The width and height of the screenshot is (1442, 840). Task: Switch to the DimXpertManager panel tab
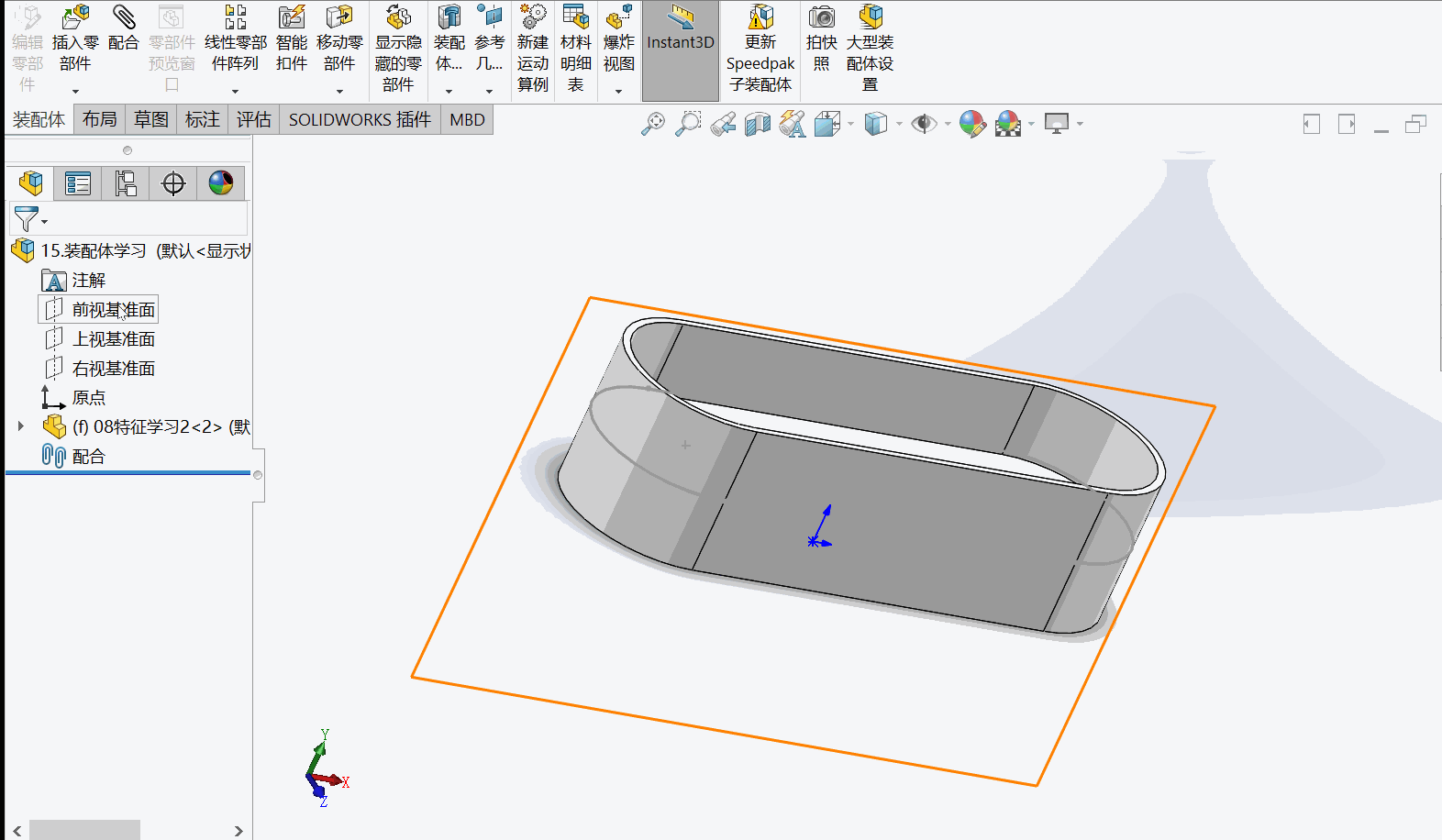[173, 183]
